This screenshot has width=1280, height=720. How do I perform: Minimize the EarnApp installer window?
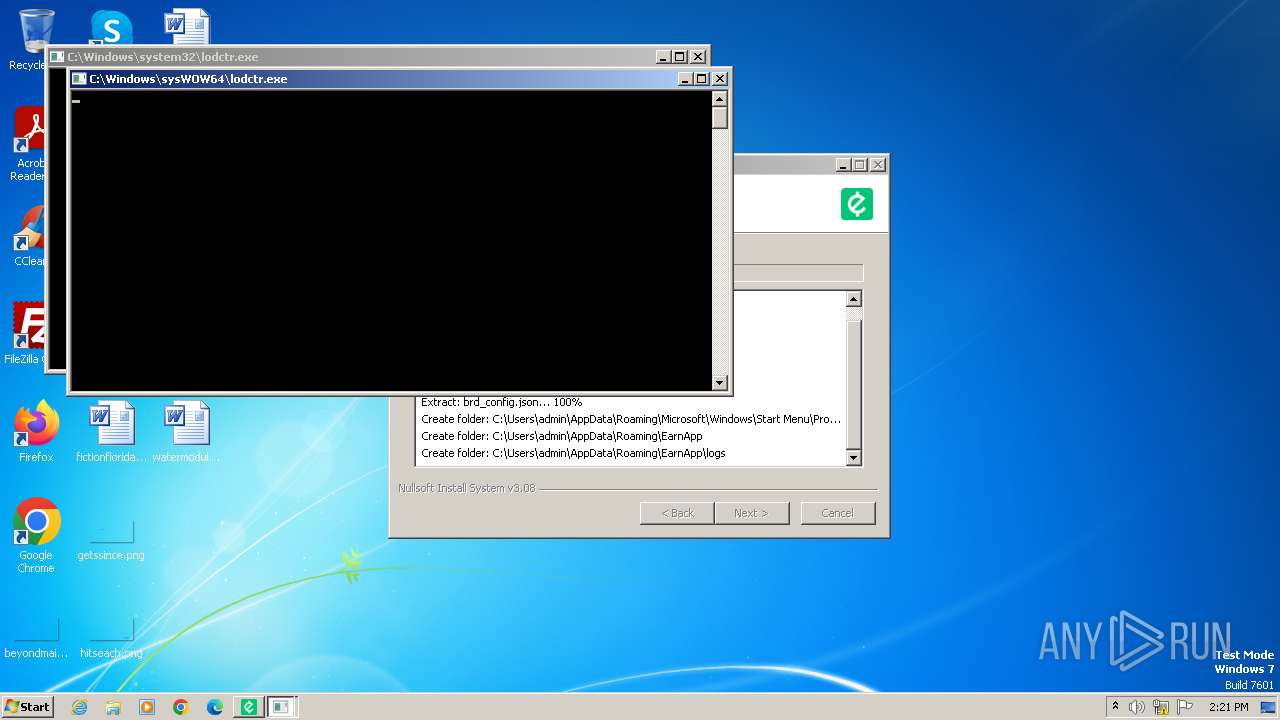coord(842,165)
